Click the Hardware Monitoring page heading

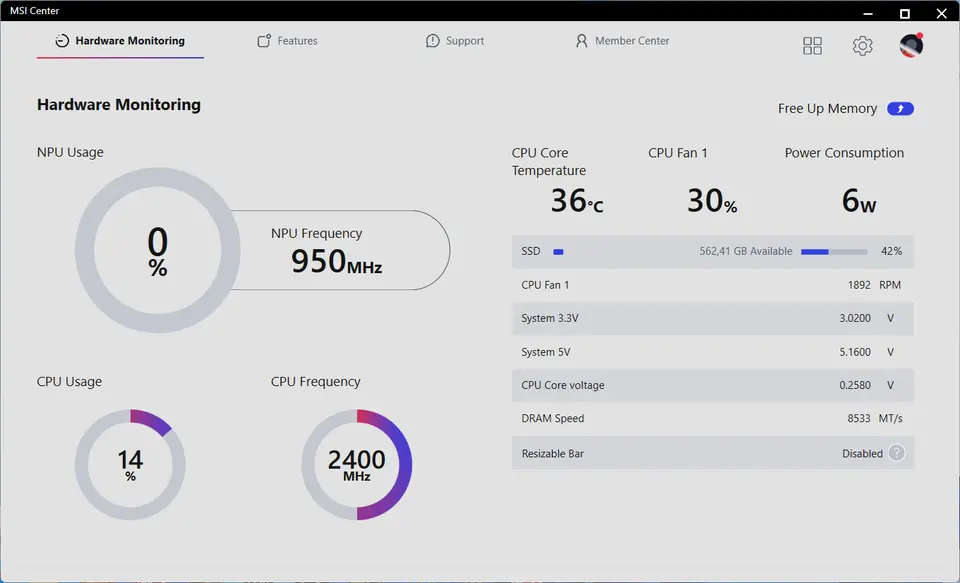119,105
